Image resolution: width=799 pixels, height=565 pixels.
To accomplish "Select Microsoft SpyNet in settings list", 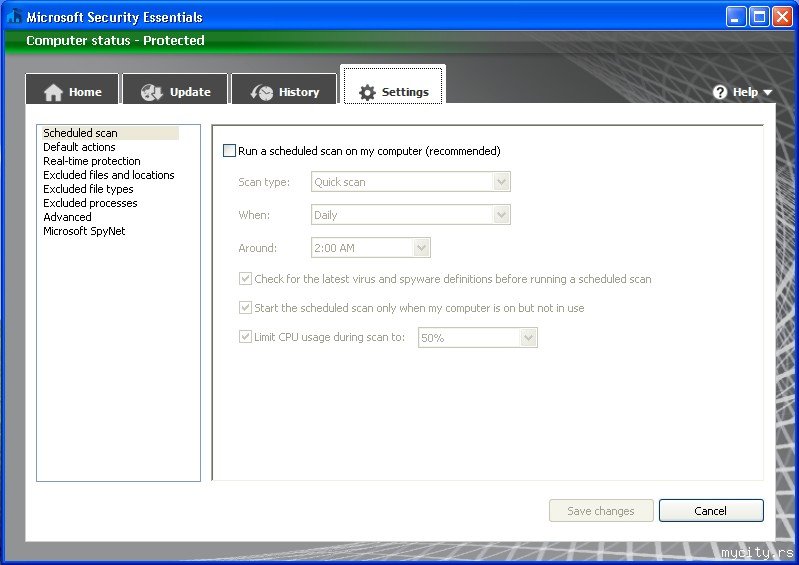I will tap(84, 231).
